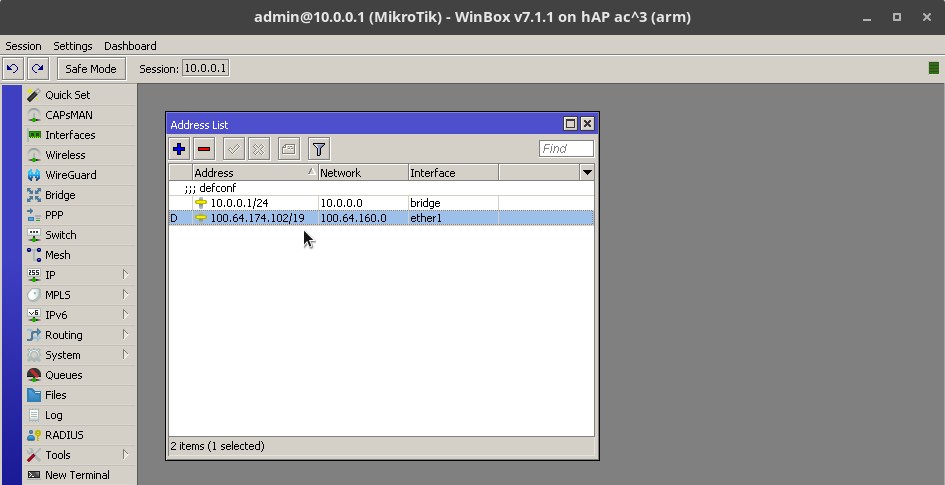Click the Disable cross button

coord(259,149)
